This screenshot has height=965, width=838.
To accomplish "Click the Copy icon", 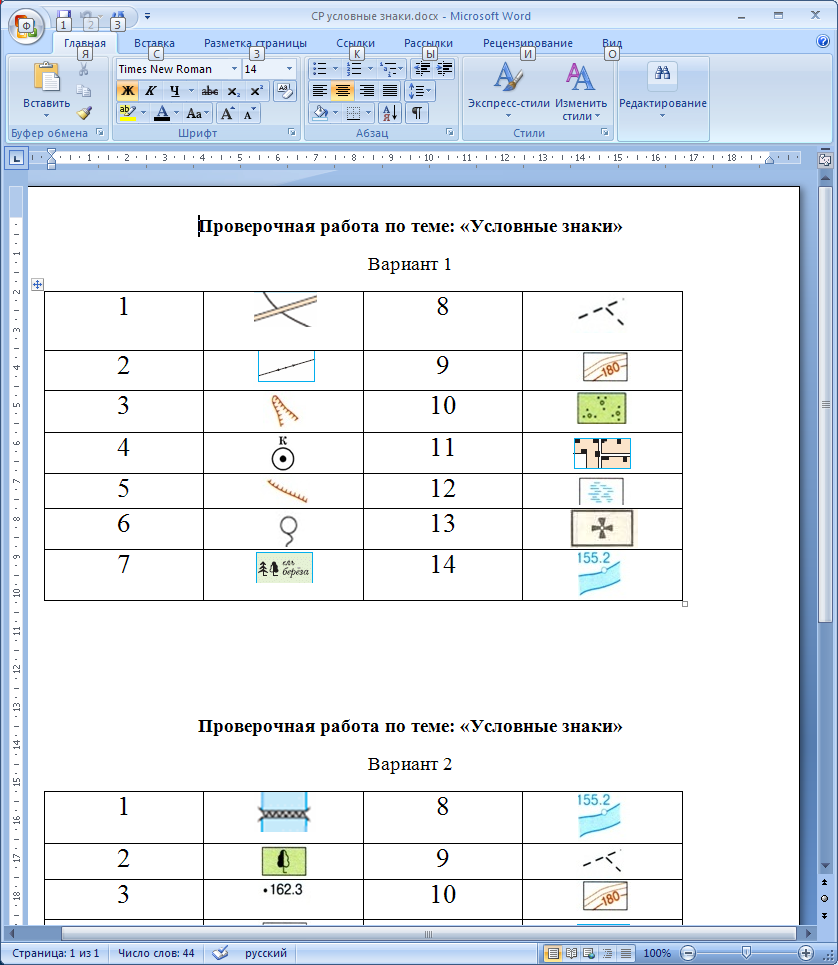I will point(84,91).
